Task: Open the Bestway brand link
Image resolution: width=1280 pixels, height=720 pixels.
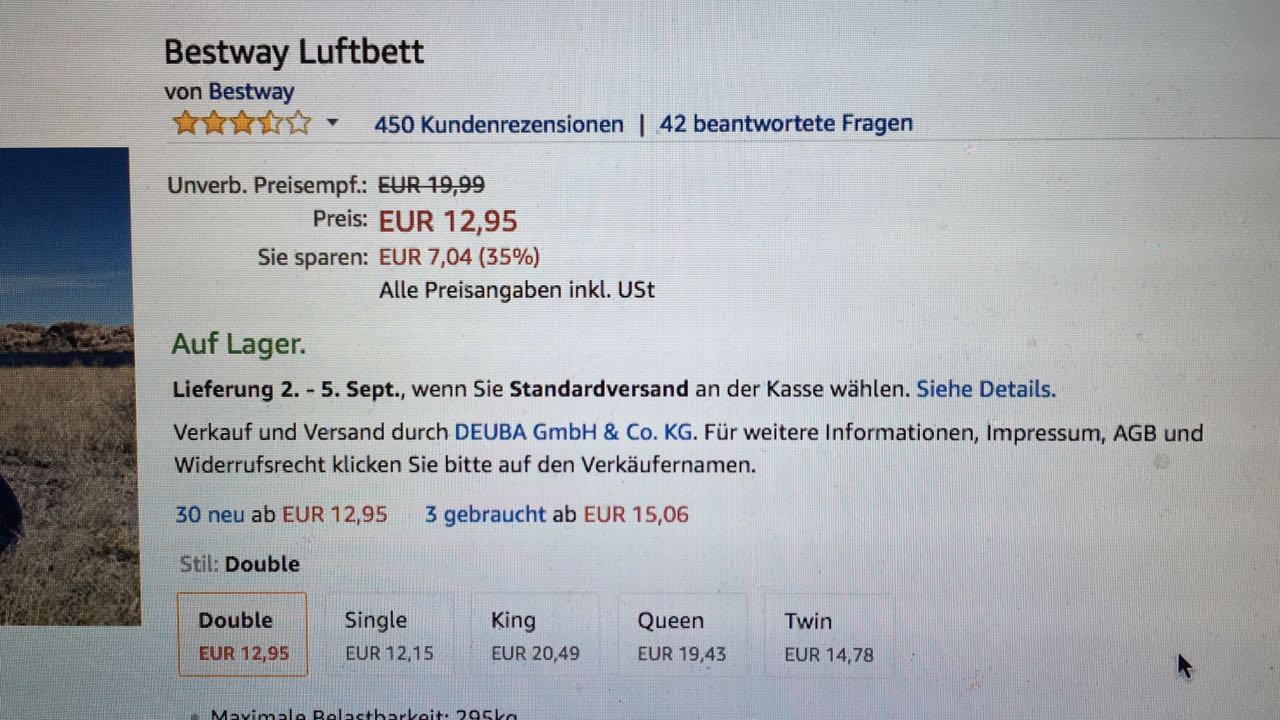Action: point(251,92)
